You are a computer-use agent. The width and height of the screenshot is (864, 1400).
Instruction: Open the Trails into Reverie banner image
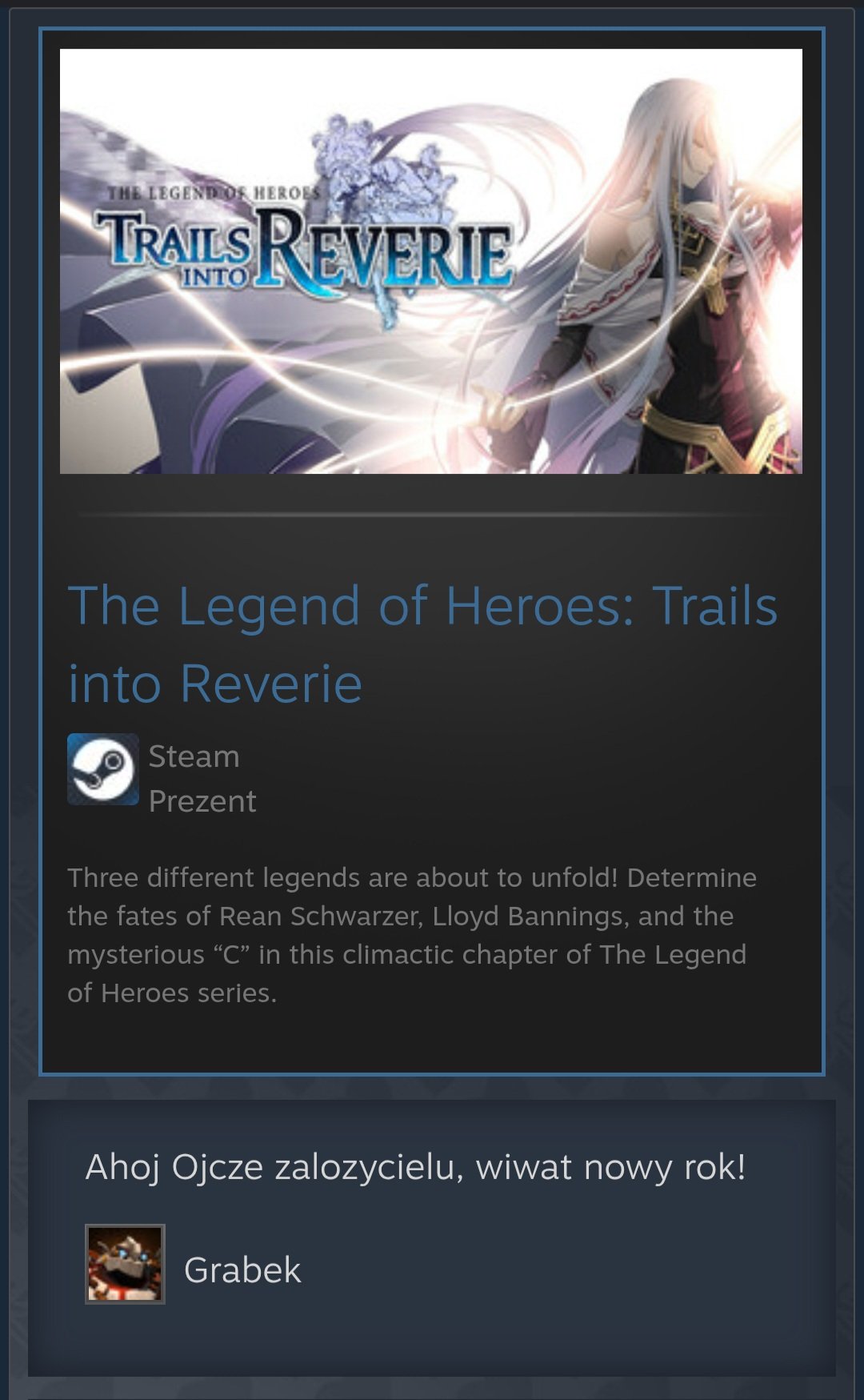(431, 261)
